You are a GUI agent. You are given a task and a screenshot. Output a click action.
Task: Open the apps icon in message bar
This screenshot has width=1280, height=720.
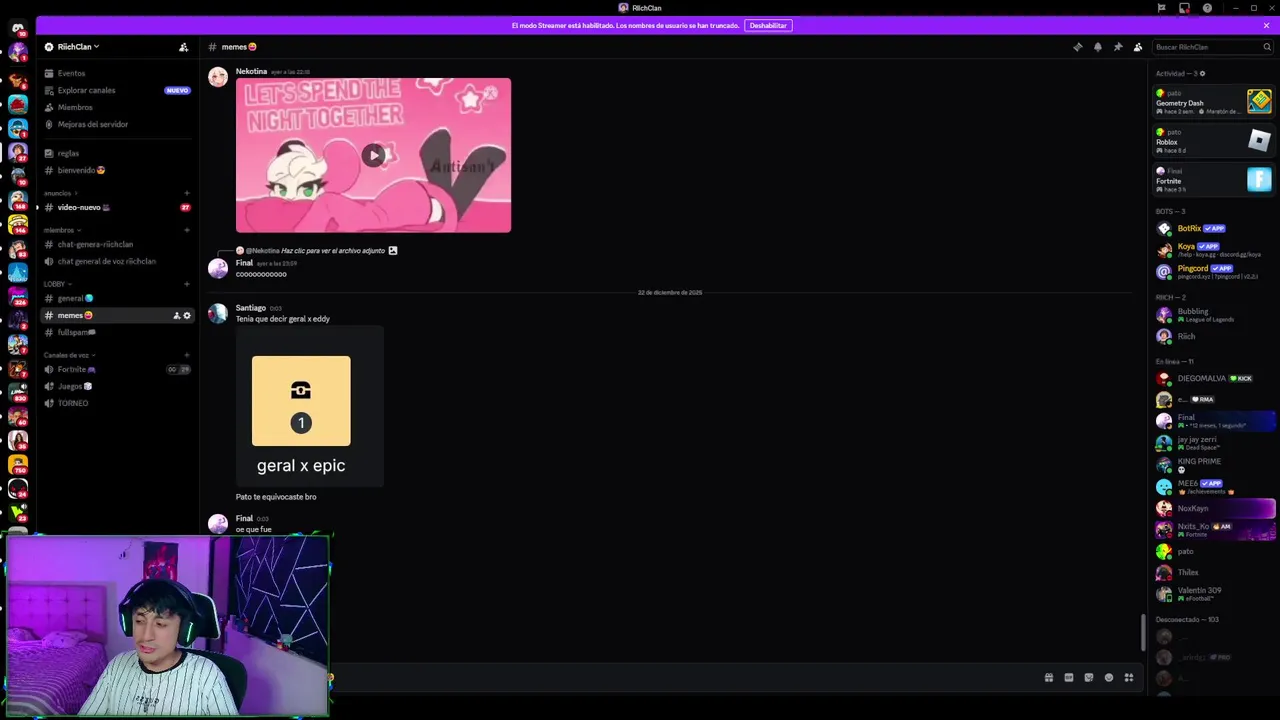click(x=1128, y=678)
